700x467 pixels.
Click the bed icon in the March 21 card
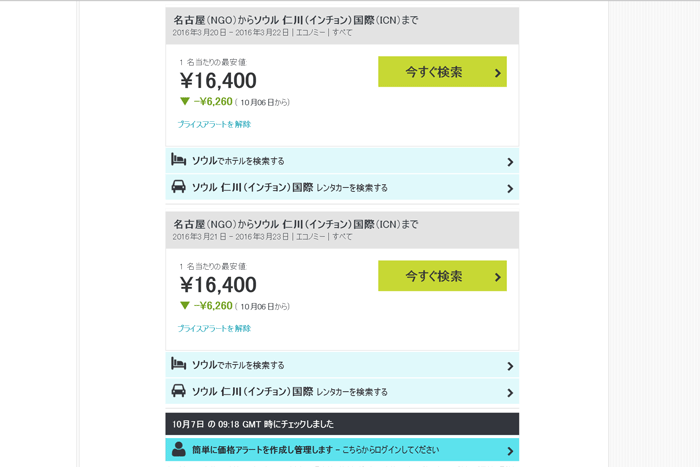pyautogui.click(x=179, y=365)
